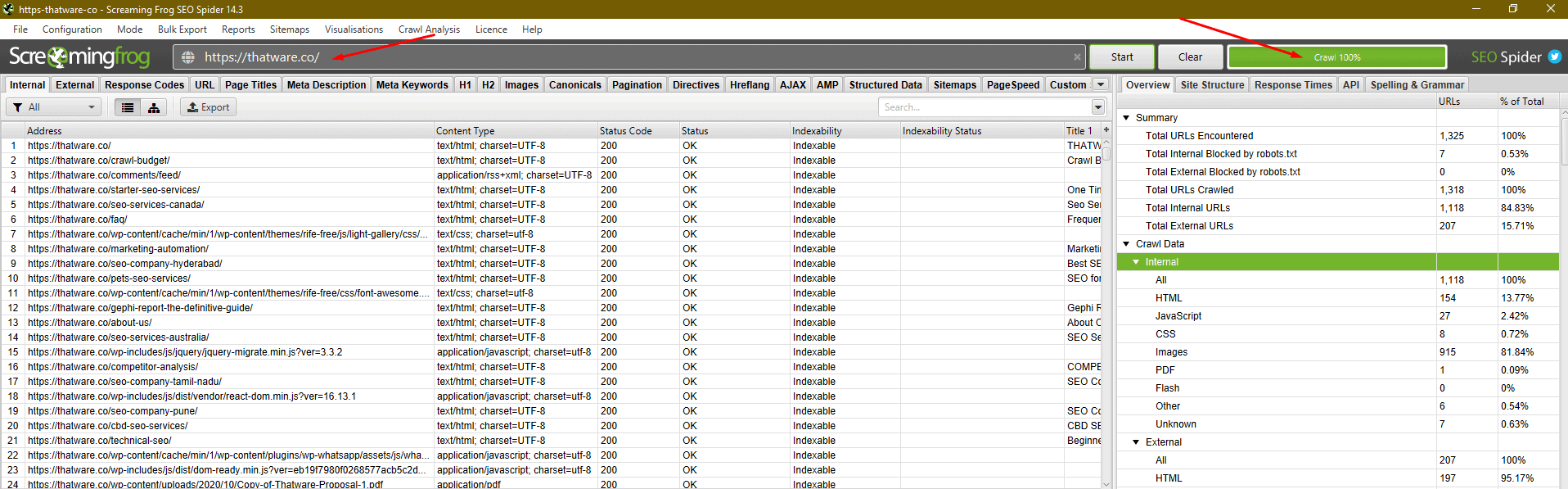Open the Visualisations menu
The image size is (1568, 489).
click(x=354, y=29)
